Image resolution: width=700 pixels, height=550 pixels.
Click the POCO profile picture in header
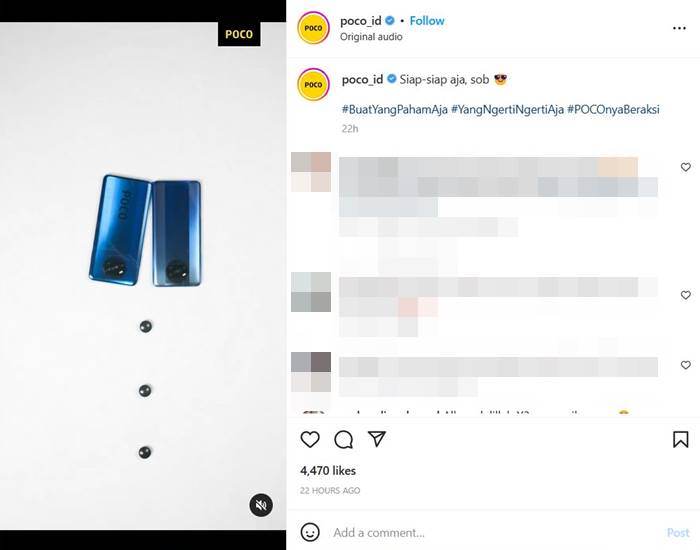click(313, 28)
